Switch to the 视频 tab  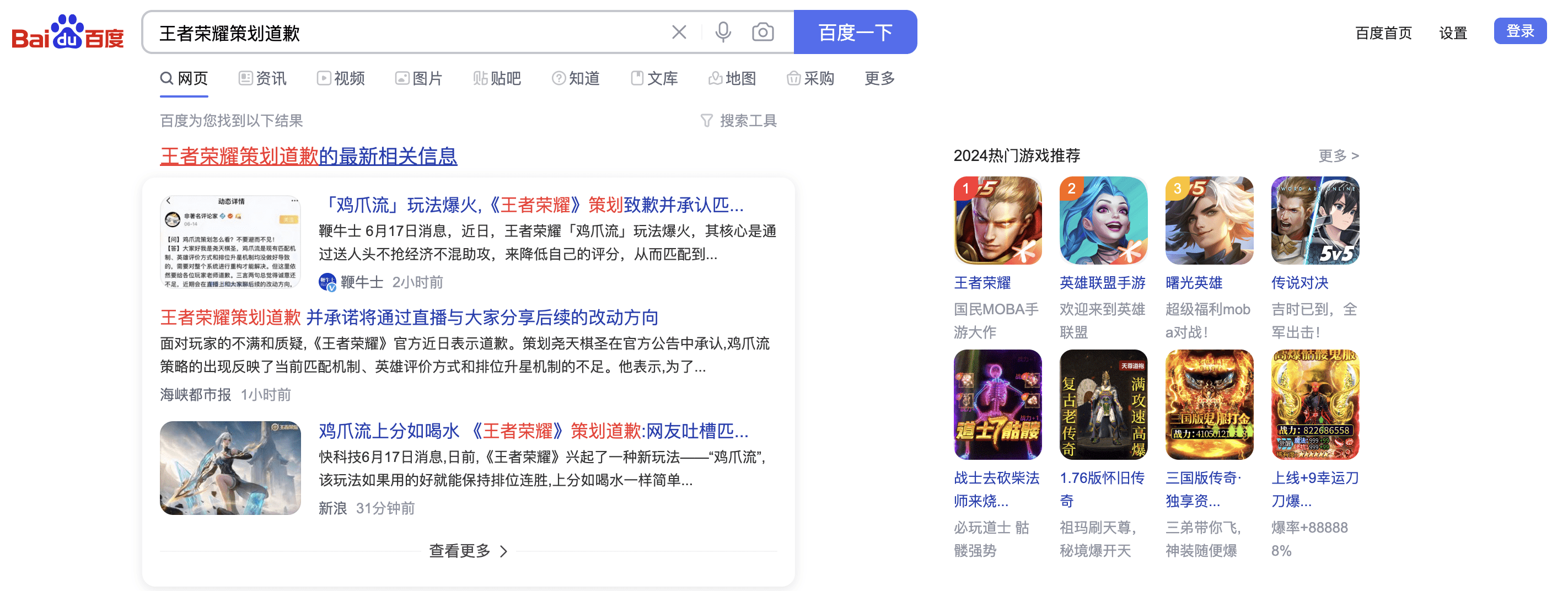341,78
